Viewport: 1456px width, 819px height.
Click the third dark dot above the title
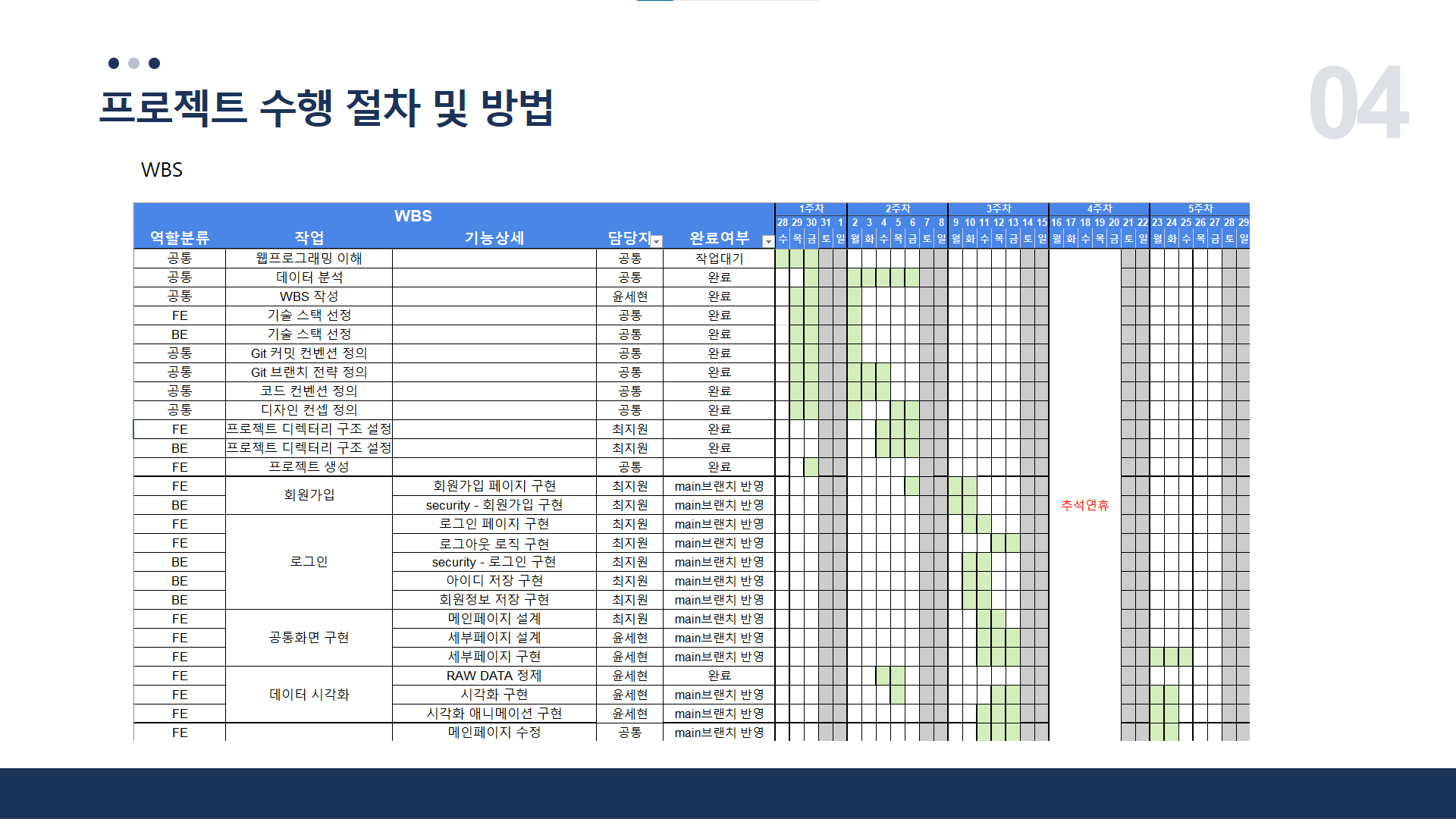(x=154, y=63)
